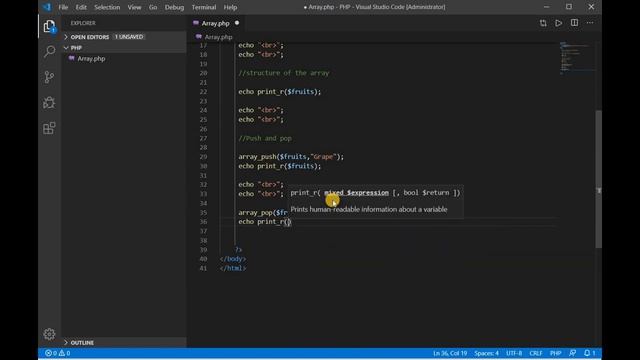Image resolution: width=640 pixels, height=360 pixels.
Task: Open the More Actions ellipsis menu
Action: (590, 23)
